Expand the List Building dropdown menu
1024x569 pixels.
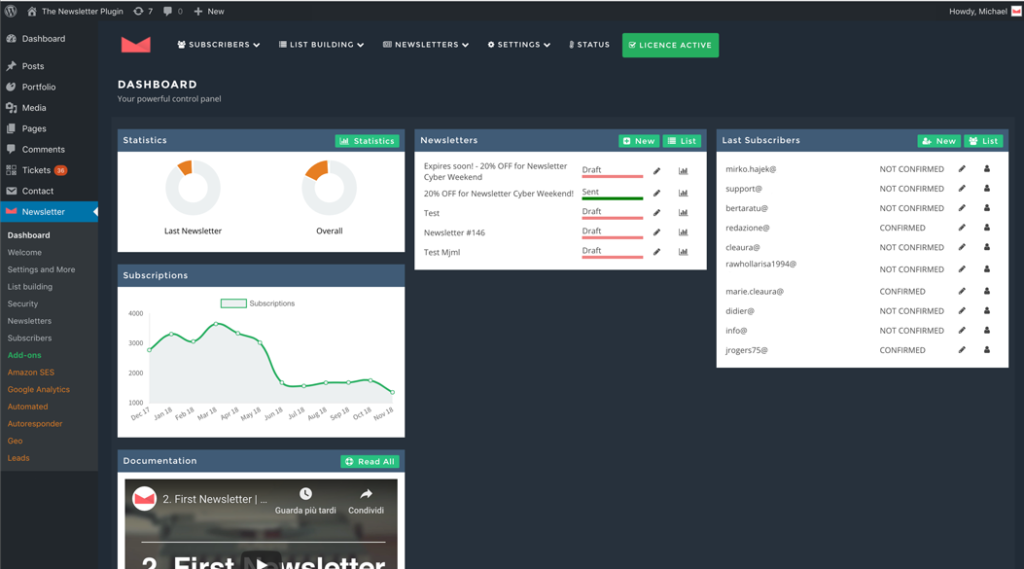[x=321, y=44]
